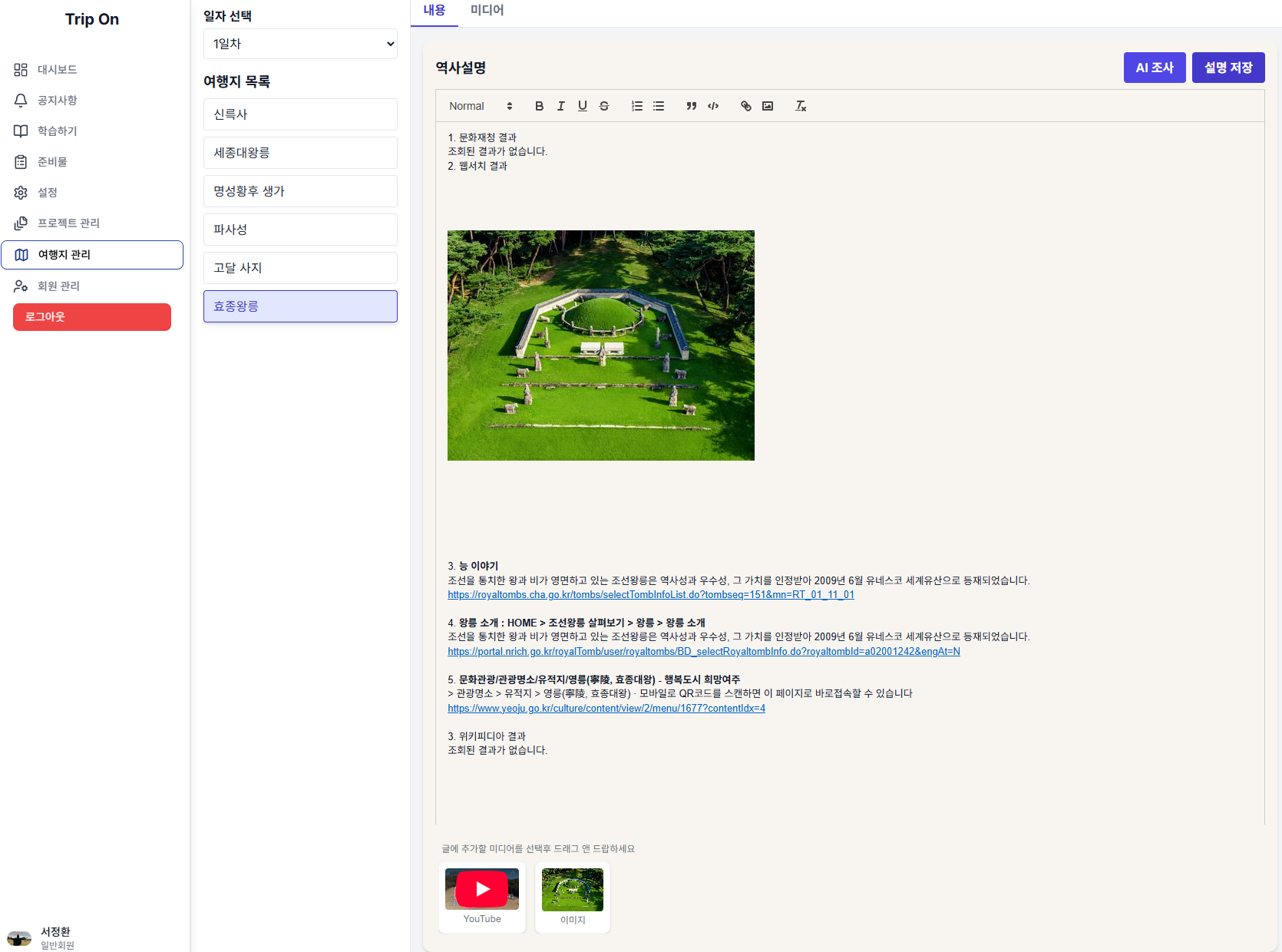
Task: Toggle underline formatting
Action: (x=582, y=106)
